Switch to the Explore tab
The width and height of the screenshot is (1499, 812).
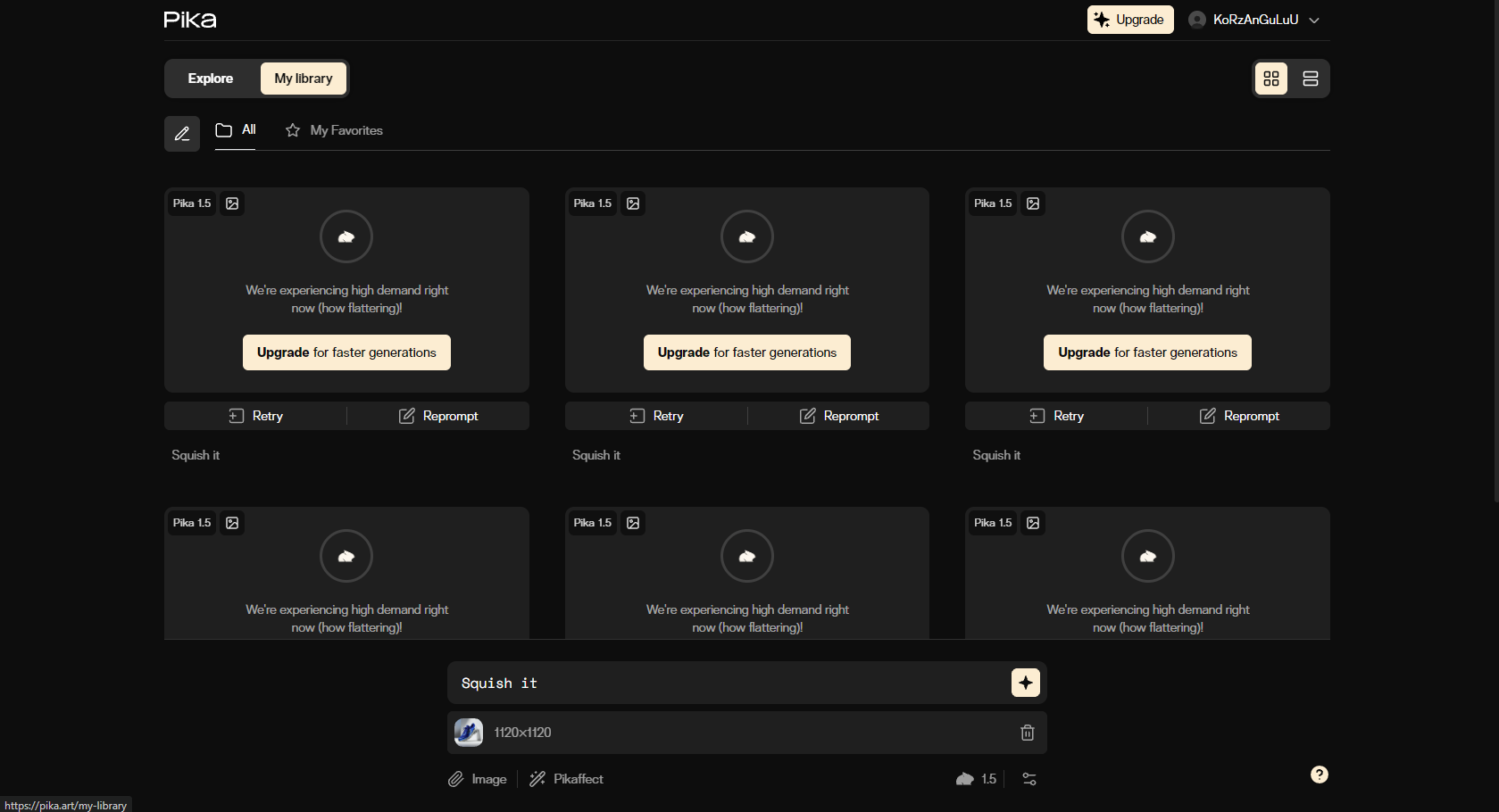coord(211,79)
